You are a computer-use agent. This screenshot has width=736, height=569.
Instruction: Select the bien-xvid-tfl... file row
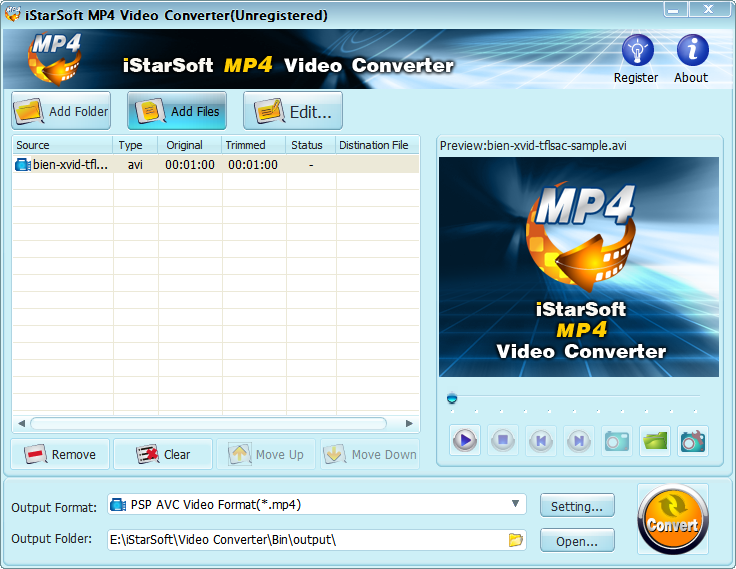(216, 165)
